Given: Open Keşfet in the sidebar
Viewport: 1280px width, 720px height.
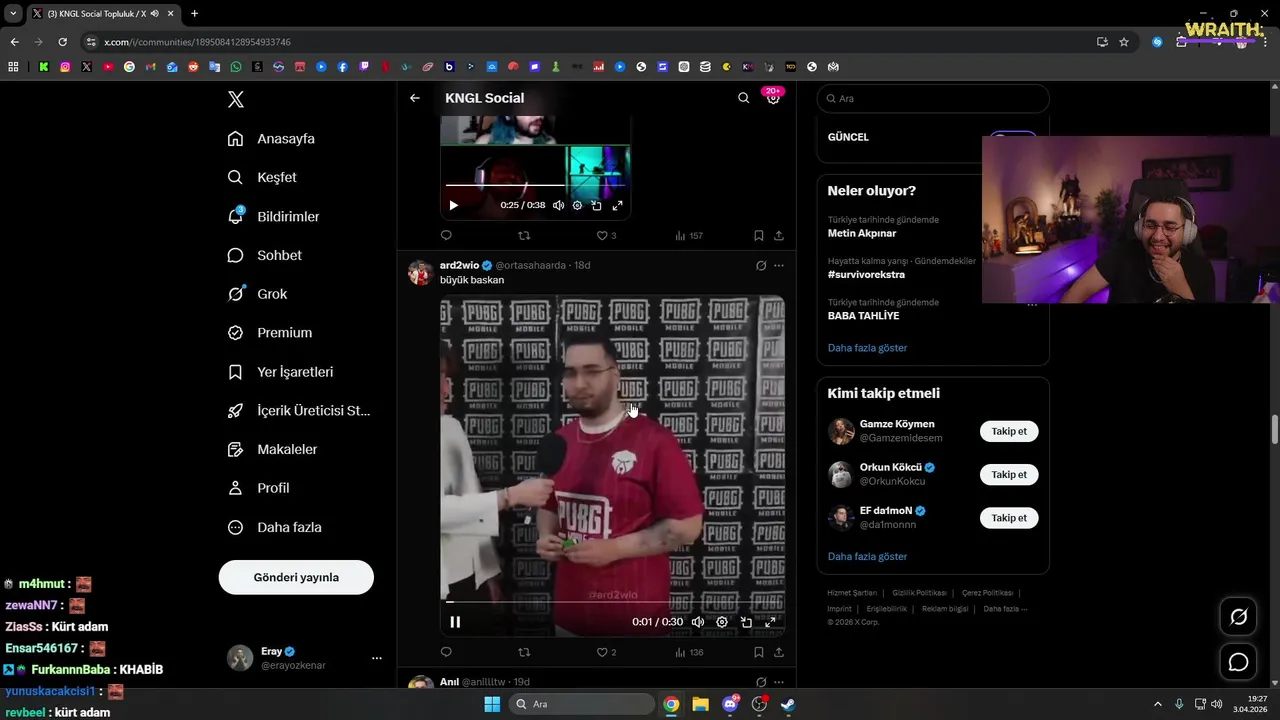Looking at the screenshot, I should tap(262, 177).
